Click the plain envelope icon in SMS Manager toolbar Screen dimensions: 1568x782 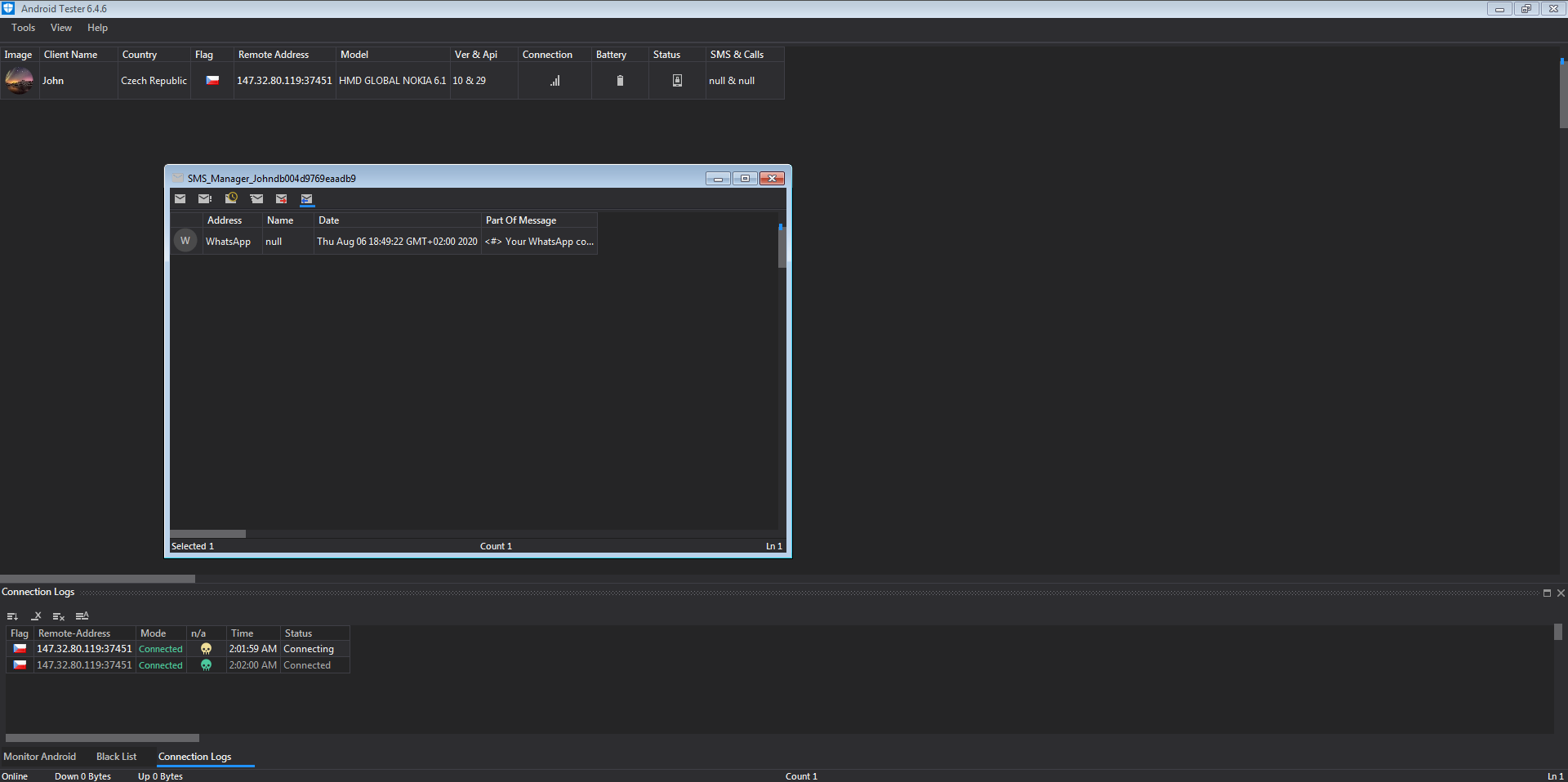pyautogui.click(x=180, y=198)
